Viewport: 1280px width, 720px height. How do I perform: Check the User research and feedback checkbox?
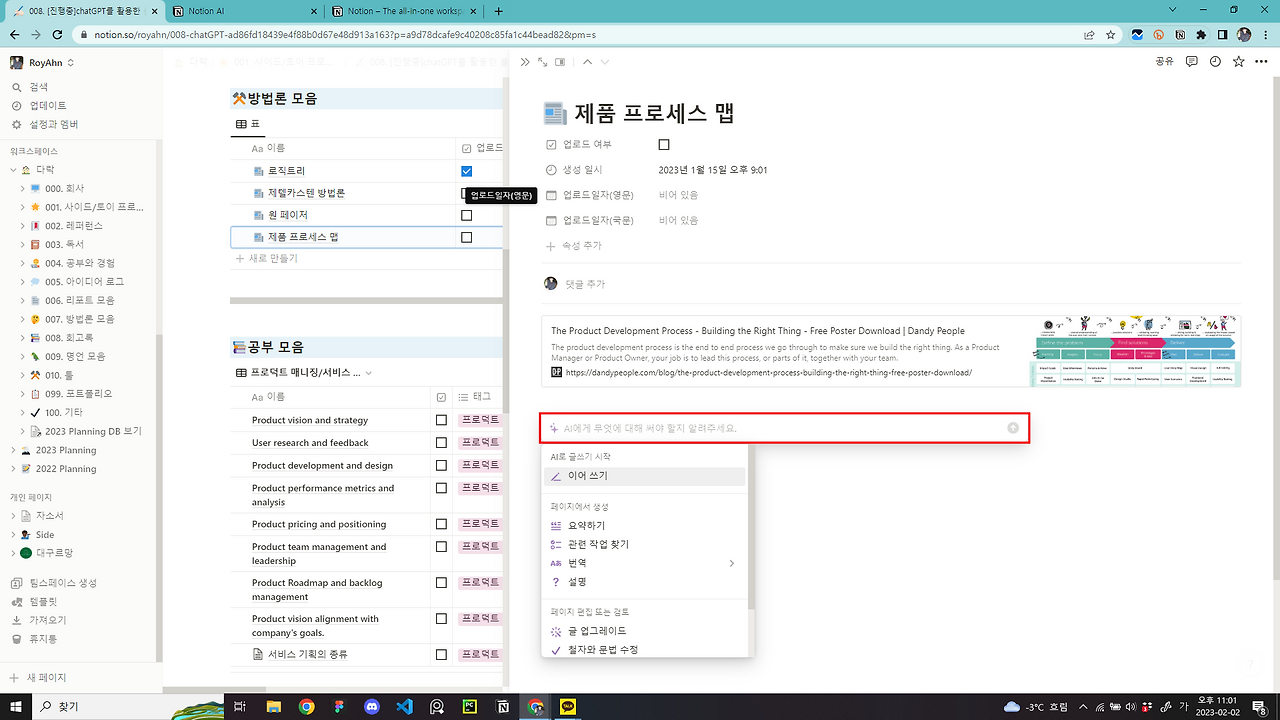(441, 443)
